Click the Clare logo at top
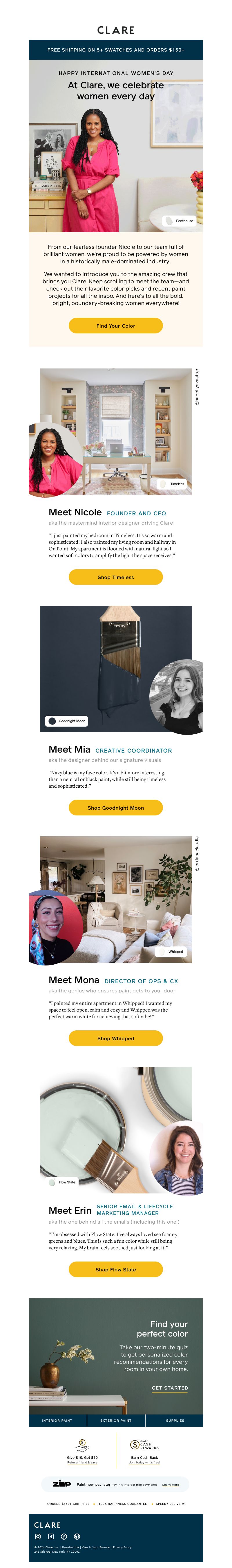The height and width of the screenshot is (1568, 232). 116,30
